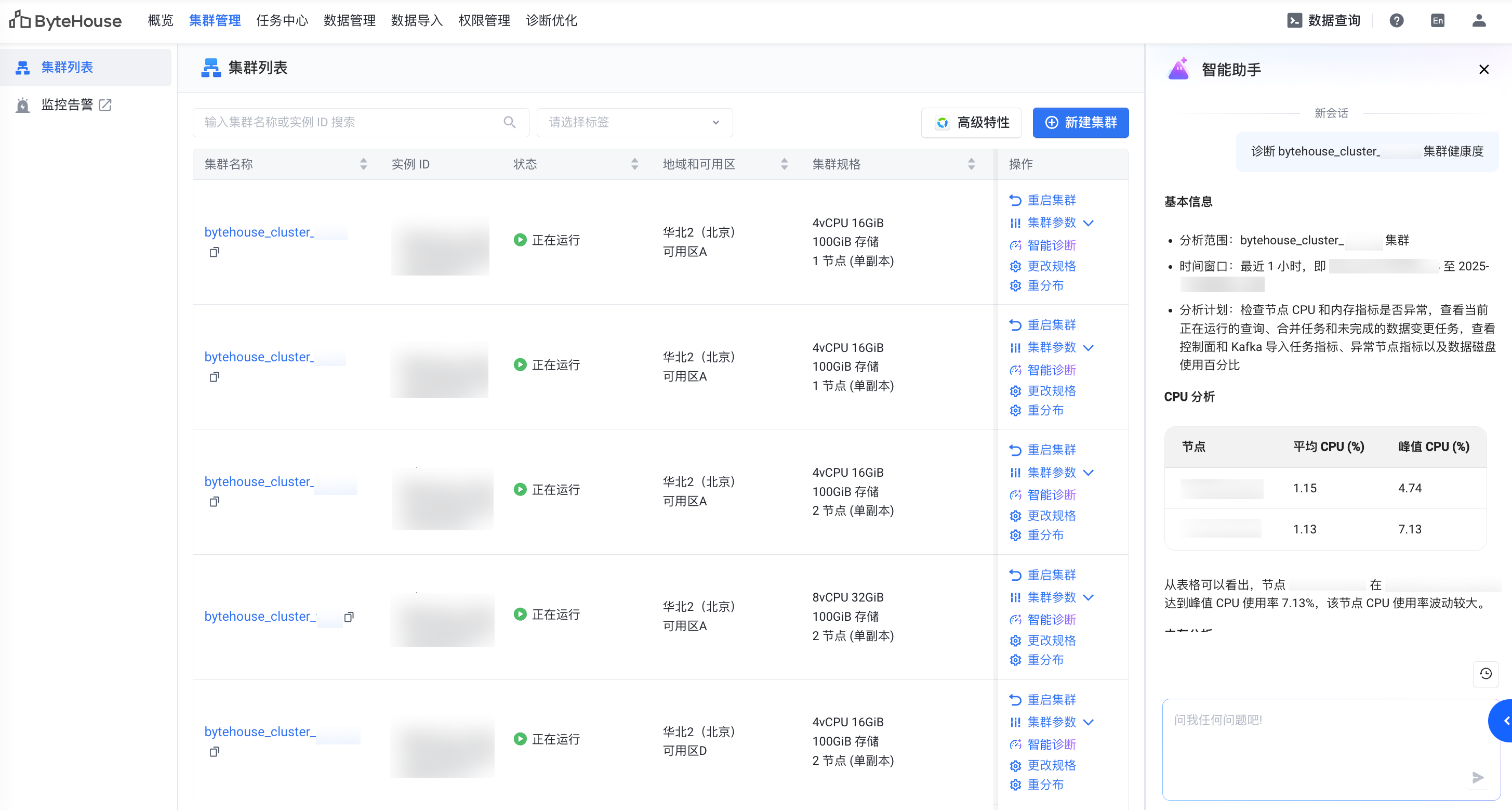
Task: Open the user account profile icon
Action: point(1479,21)
